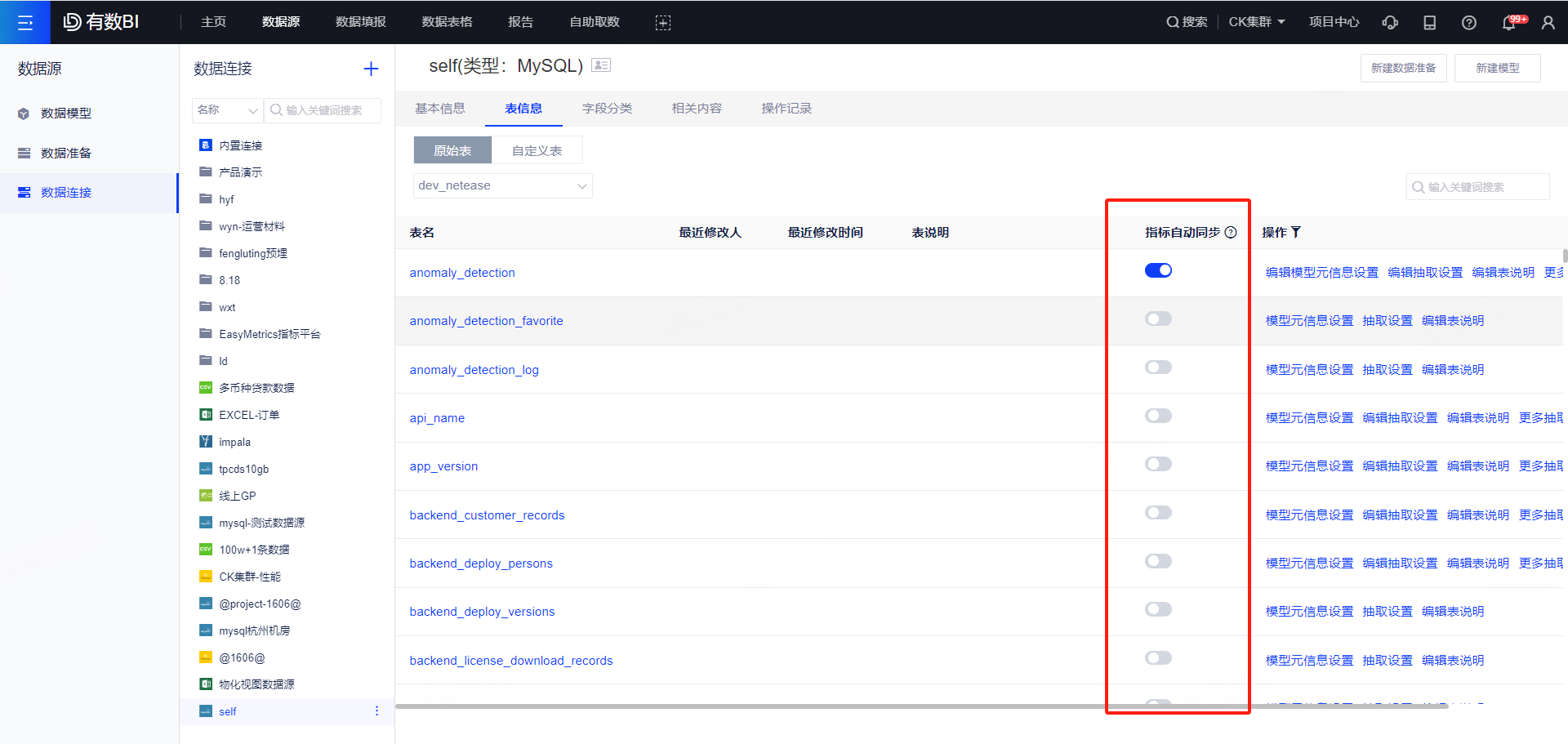Viewport: 1568px width, 744px height.
Task: Disable auto sync for anomaly_detection table
Action: 1158,270
